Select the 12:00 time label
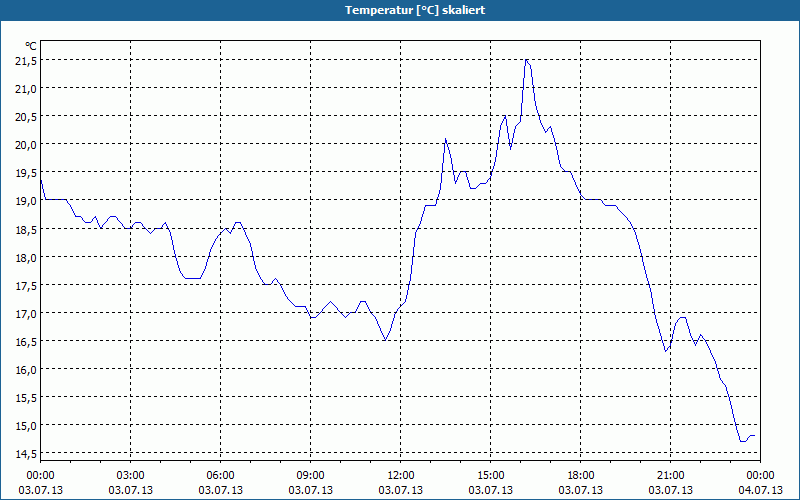Viewport: 800px width, 500px height. point(401,476)
